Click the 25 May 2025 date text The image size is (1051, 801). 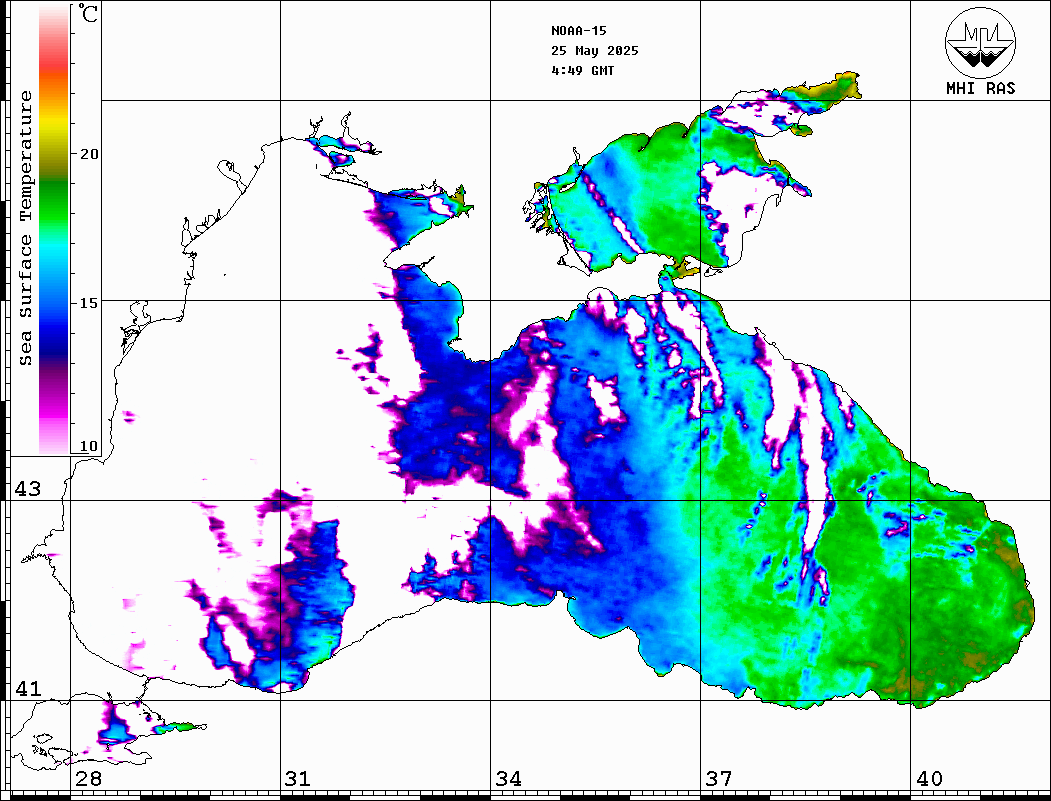coord(594,50)
